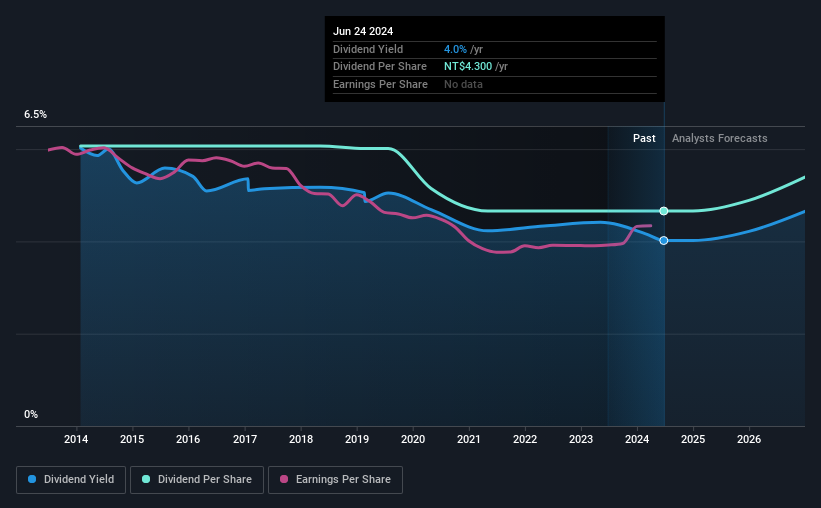This screenshot has width=821, height=508.
Task: Click the 6.5% y-axis label
Action: 35,115
